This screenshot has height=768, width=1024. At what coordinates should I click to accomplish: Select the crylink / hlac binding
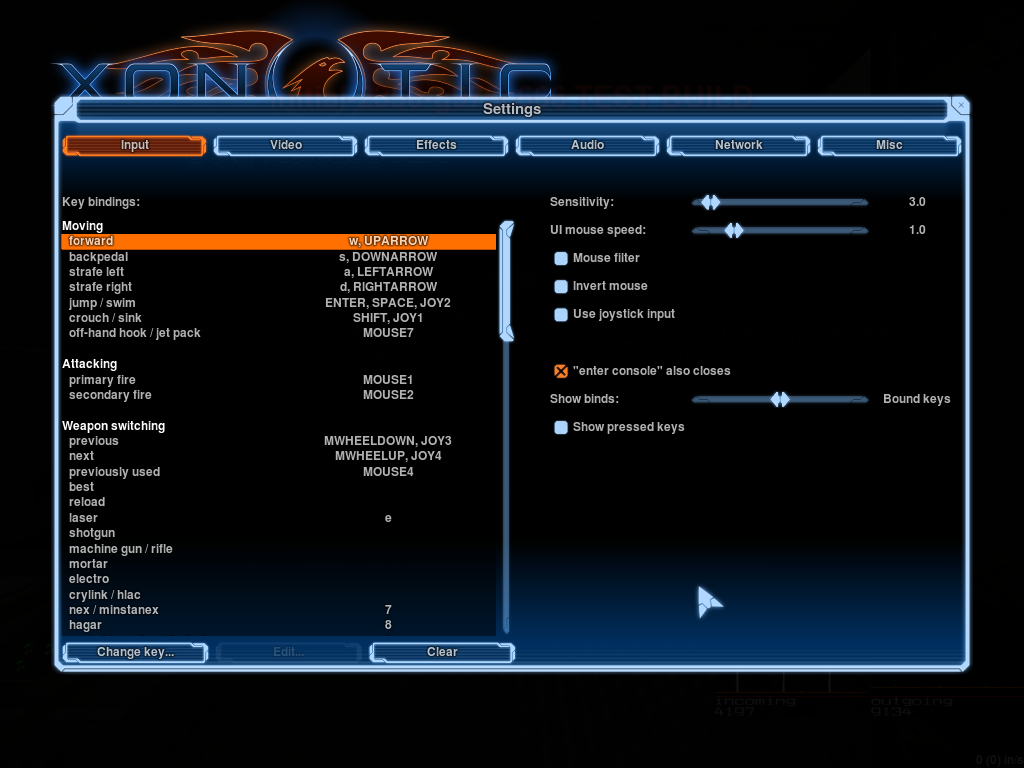click(279, 594)
